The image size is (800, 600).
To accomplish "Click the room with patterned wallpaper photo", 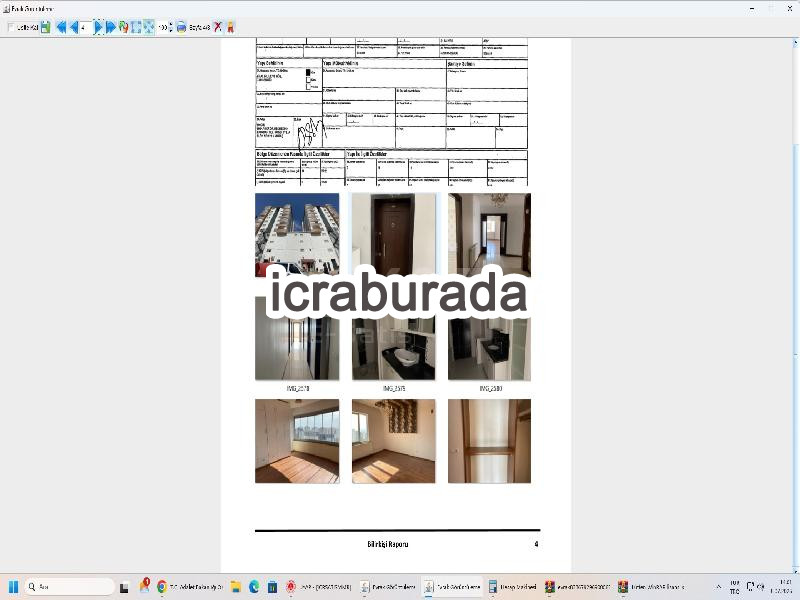I will 393,441.
